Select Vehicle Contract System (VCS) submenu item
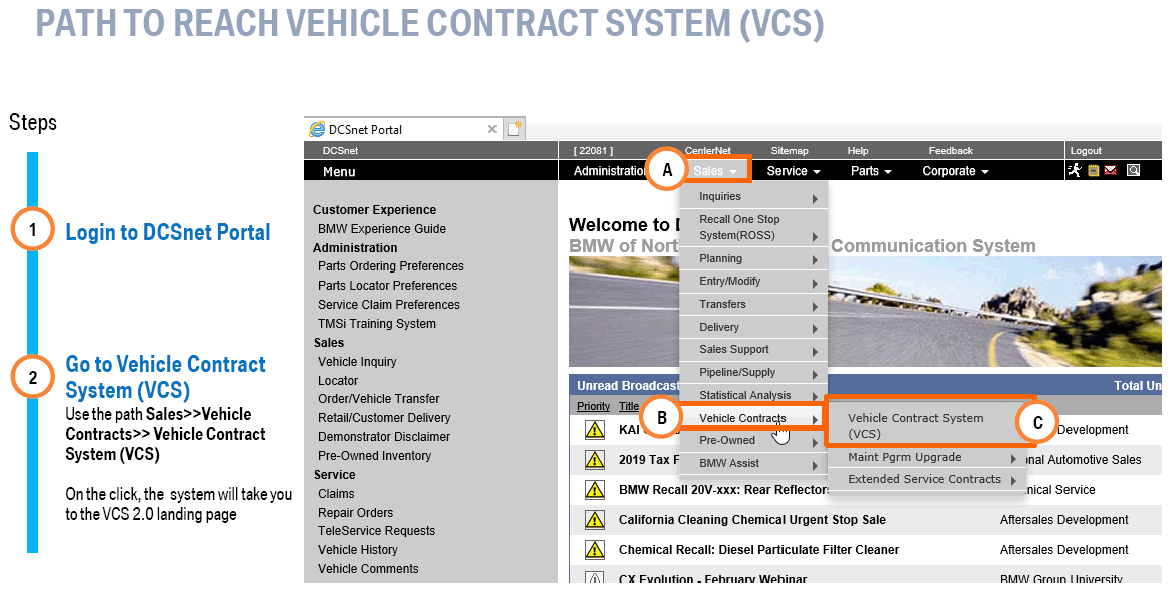This screenshot has height=592, width=1171. point(915,426)
